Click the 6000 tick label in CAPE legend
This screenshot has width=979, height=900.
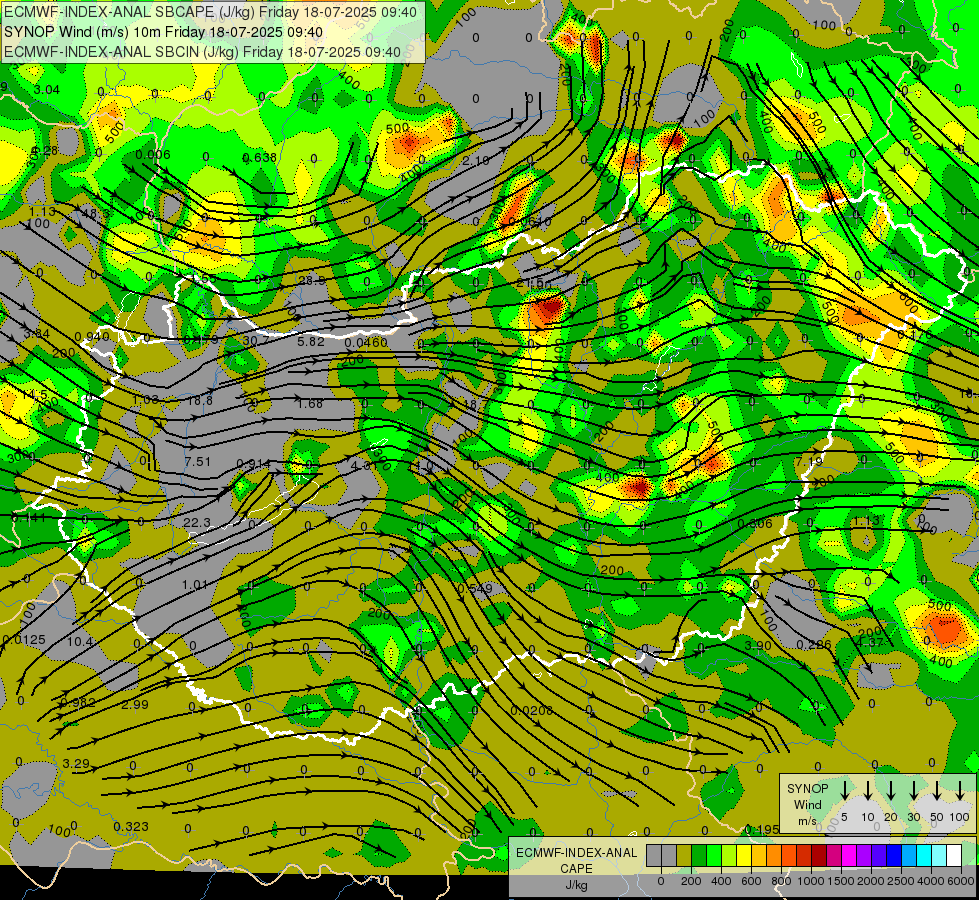[962, 881]
